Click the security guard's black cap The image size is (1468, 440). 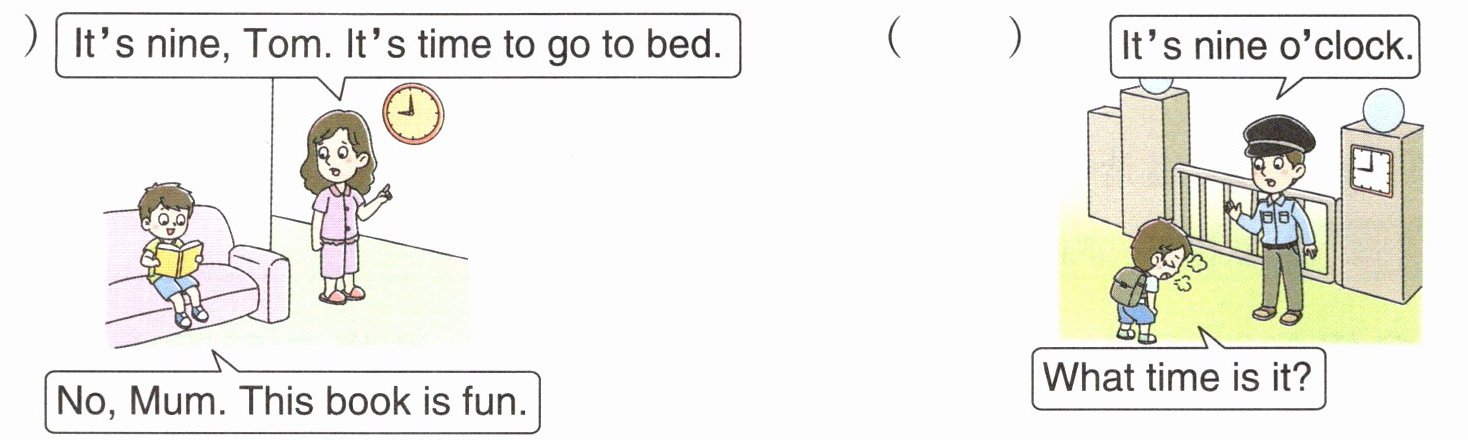tap(1267, 135)
